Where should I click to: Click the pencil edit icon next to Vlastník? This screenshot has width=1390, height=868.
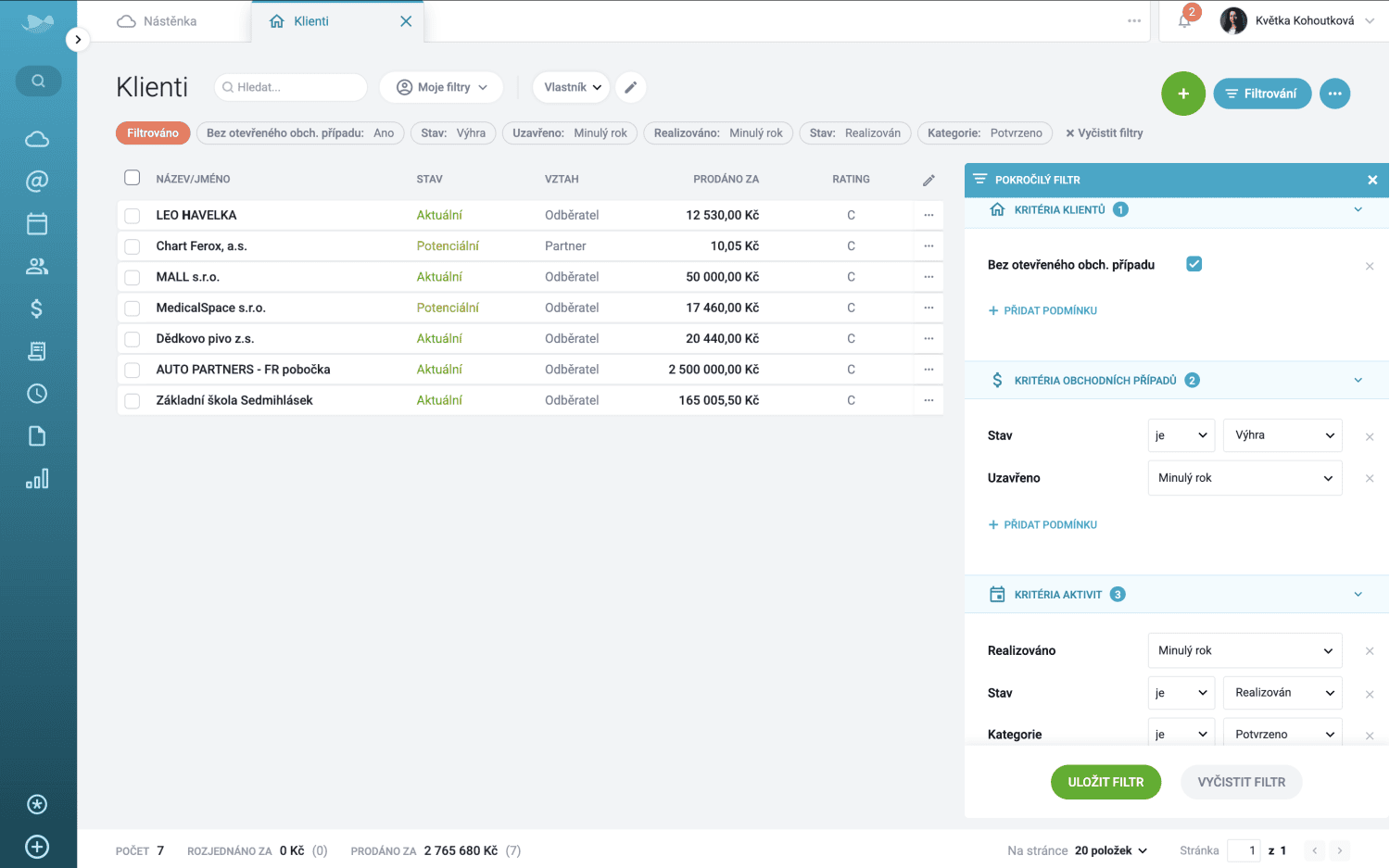tap(630, 87)
